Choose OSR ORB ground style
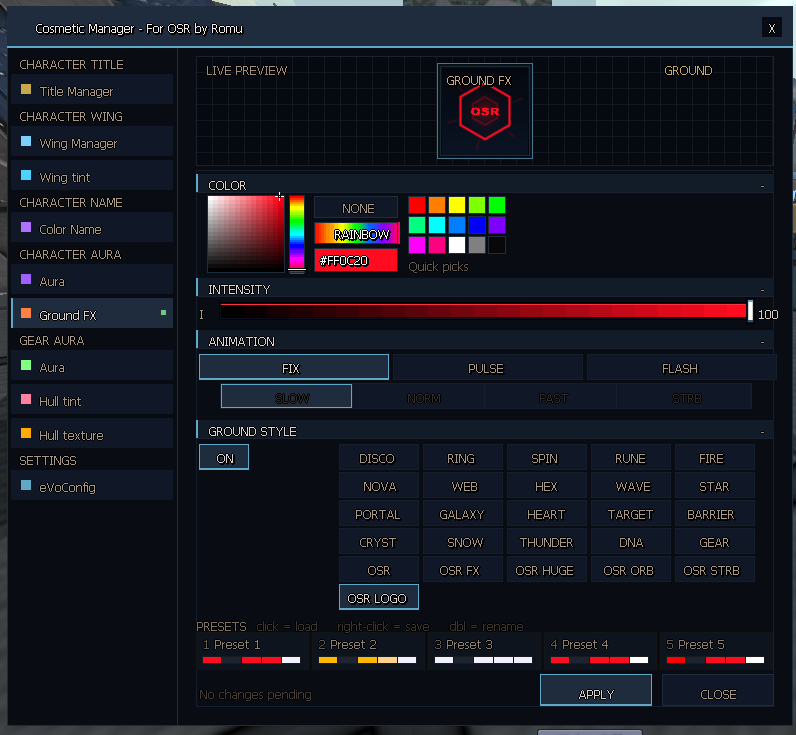The width and height of the screenshot is (796, 735). click(631, 569)
